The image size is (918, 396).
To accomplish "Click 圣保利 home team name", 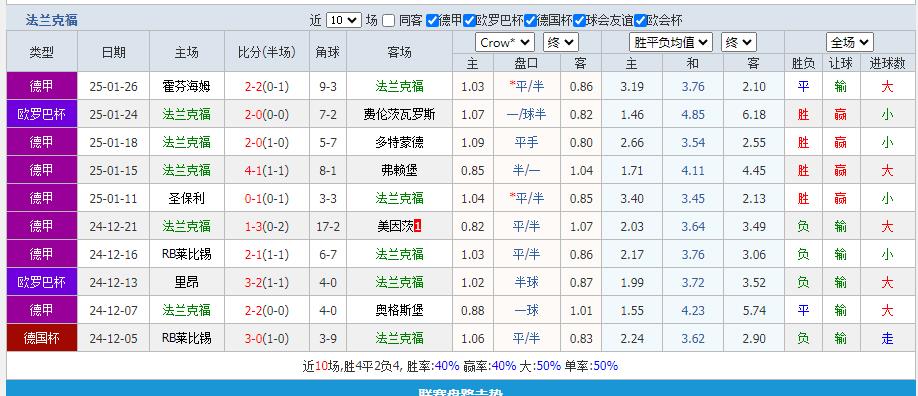I will click(x=186, y=199).
